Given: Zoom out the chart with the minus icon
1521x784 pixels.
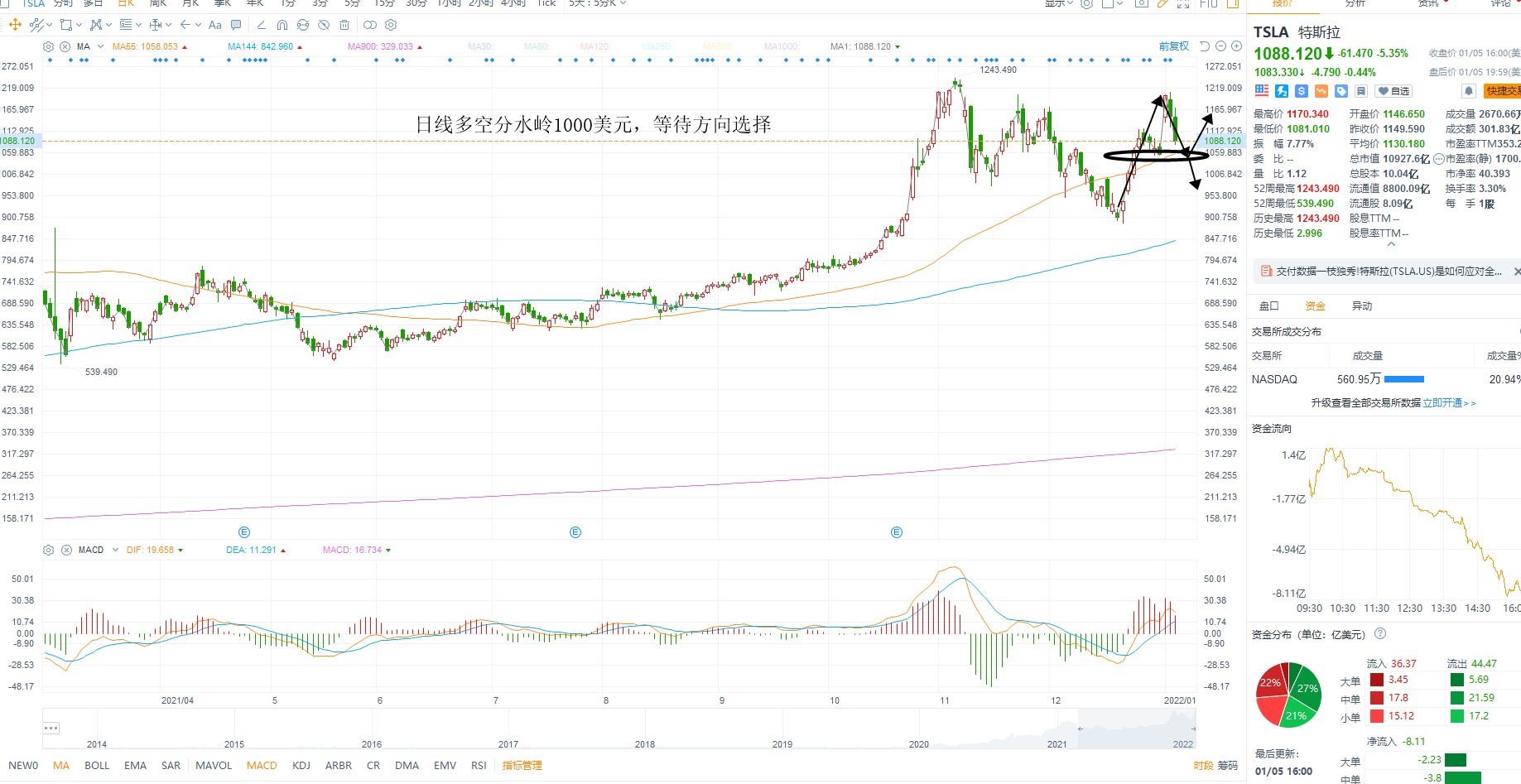Looking at the screenshot, I should click(x=1220, y=46).
